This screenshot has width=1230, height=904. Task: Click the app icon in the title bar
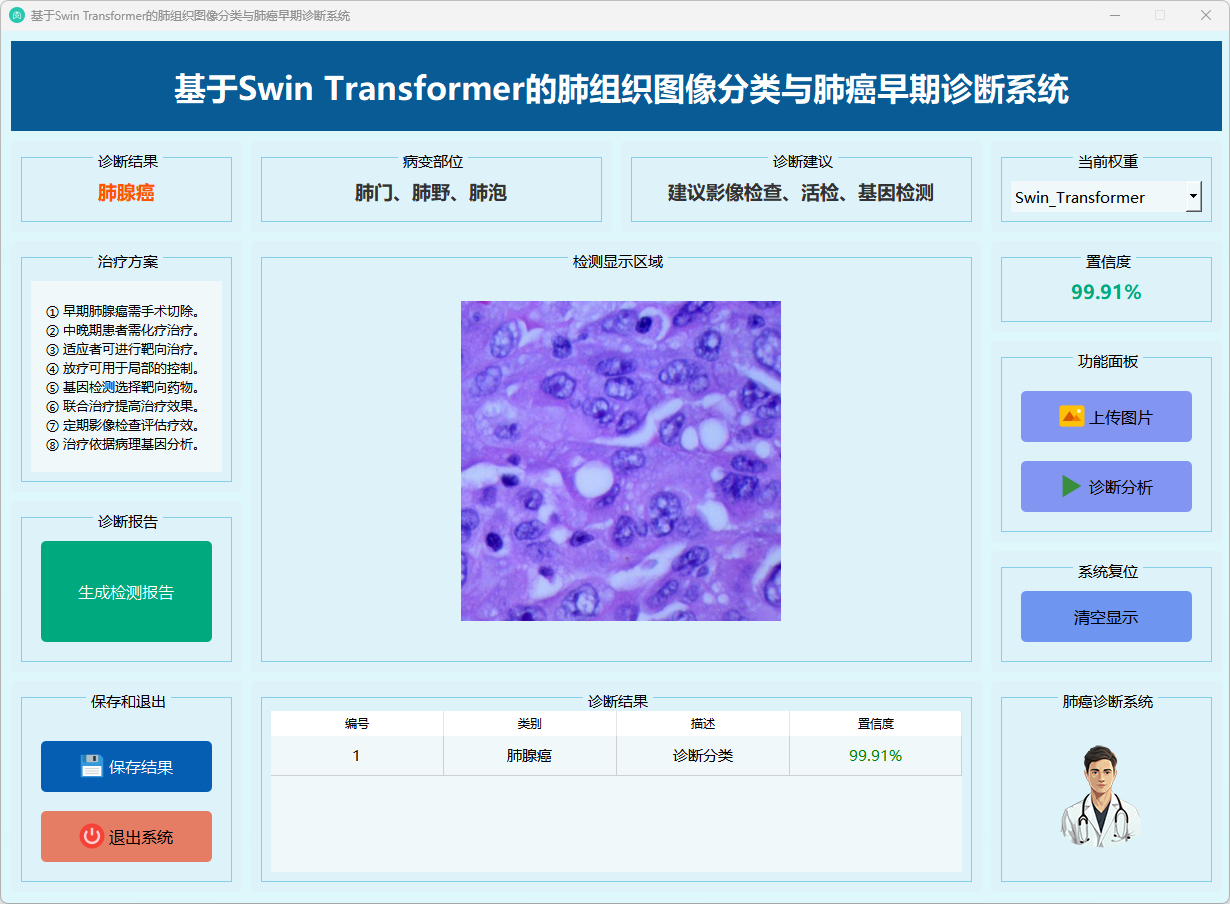tap(17, 16)
